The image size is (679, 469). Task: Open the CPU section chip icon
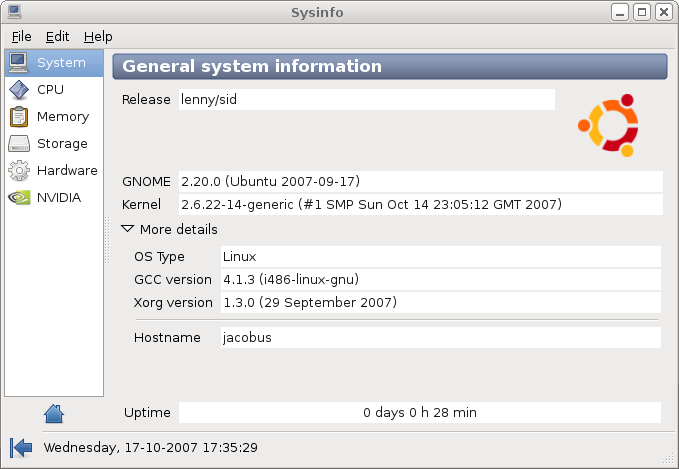point(19,90)
